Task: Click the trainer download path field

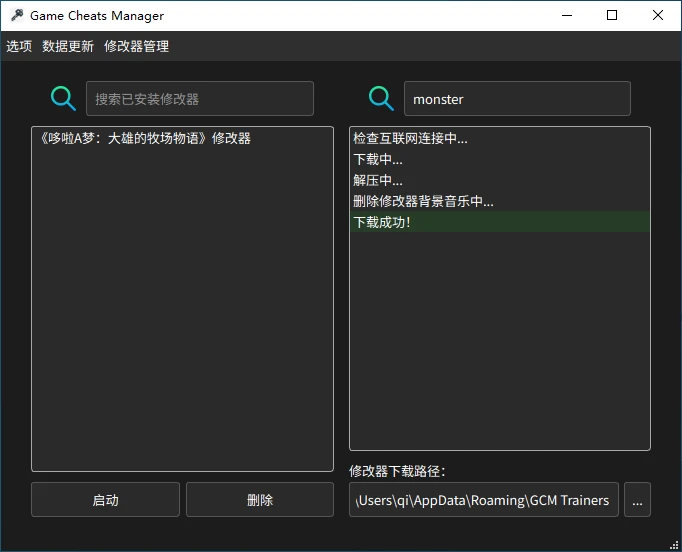Action: tap(484, 500)
